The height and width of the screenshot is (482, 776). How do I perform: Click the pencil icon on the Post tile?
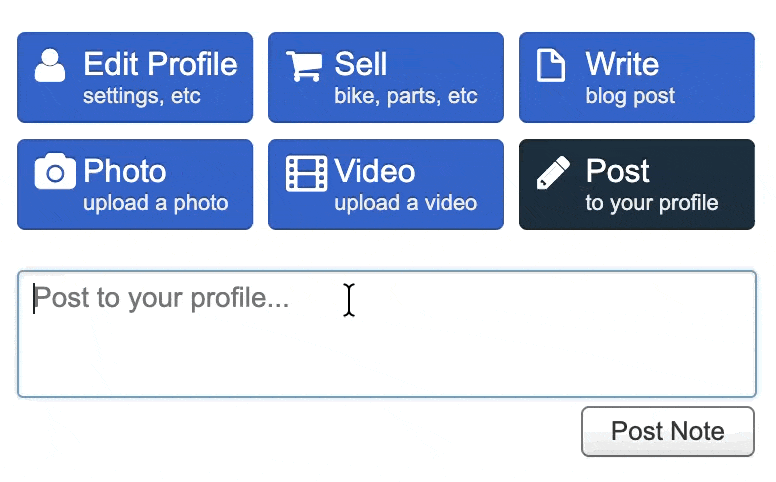(553, 172)
